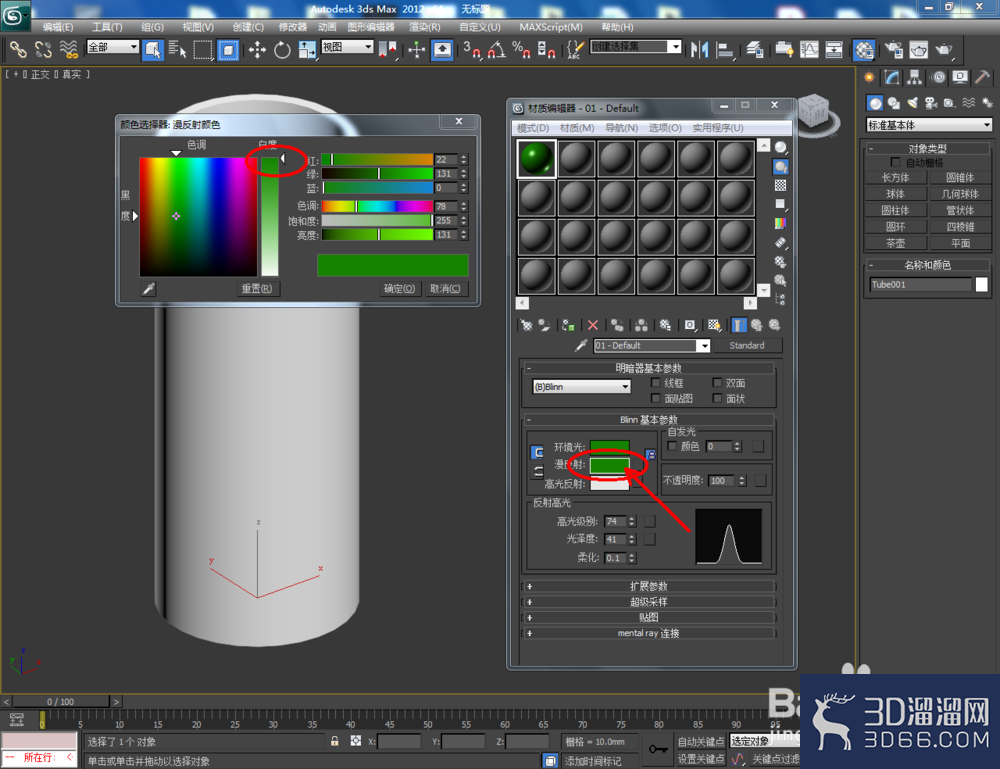1000x769 pixels.
Task: Enable the 面状 (Faceted) checkbox
Action: click(717, 398)
